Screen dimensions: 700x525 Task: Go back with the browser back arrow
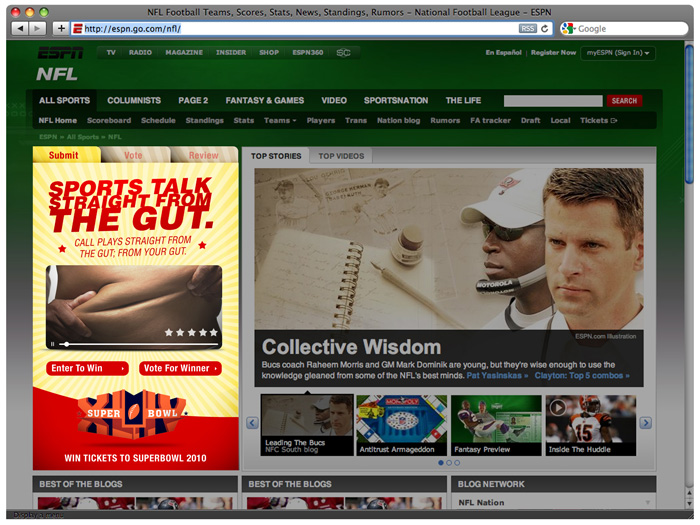[x=20, y=29]
